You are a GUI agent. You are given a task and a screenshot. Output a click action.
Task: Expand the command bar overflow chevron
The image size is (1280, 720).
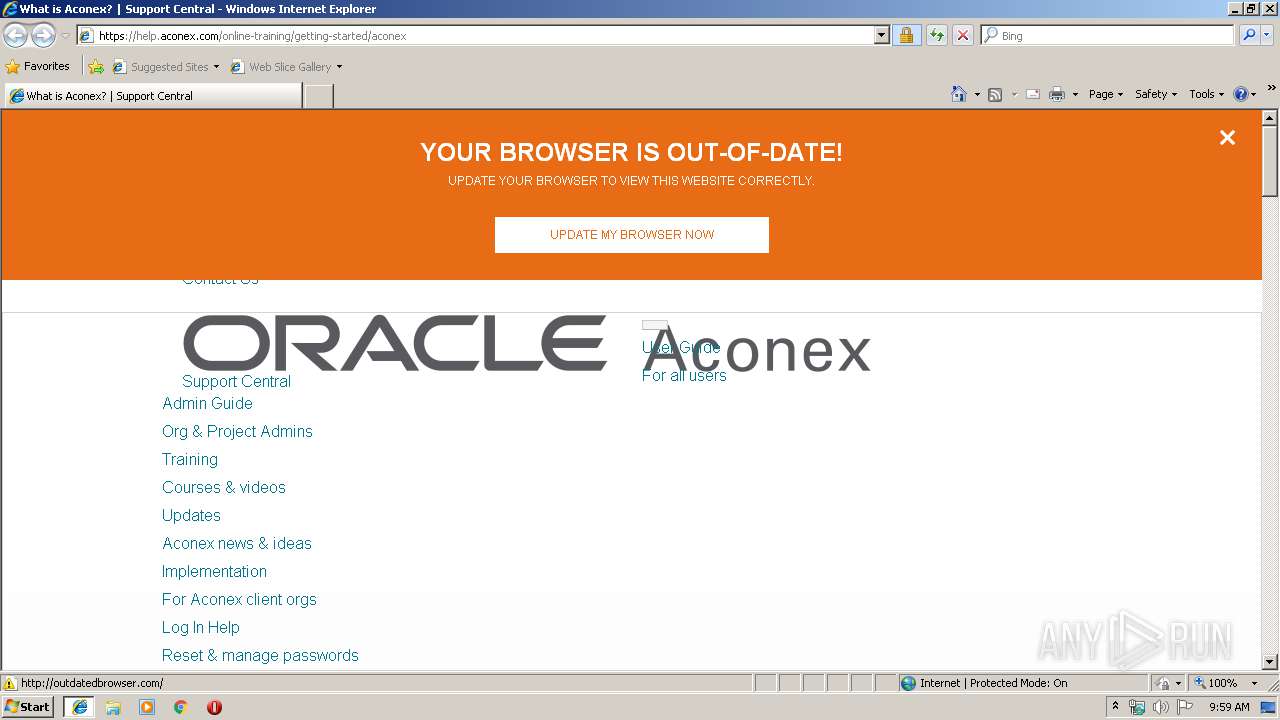(x=1271, y=88)
